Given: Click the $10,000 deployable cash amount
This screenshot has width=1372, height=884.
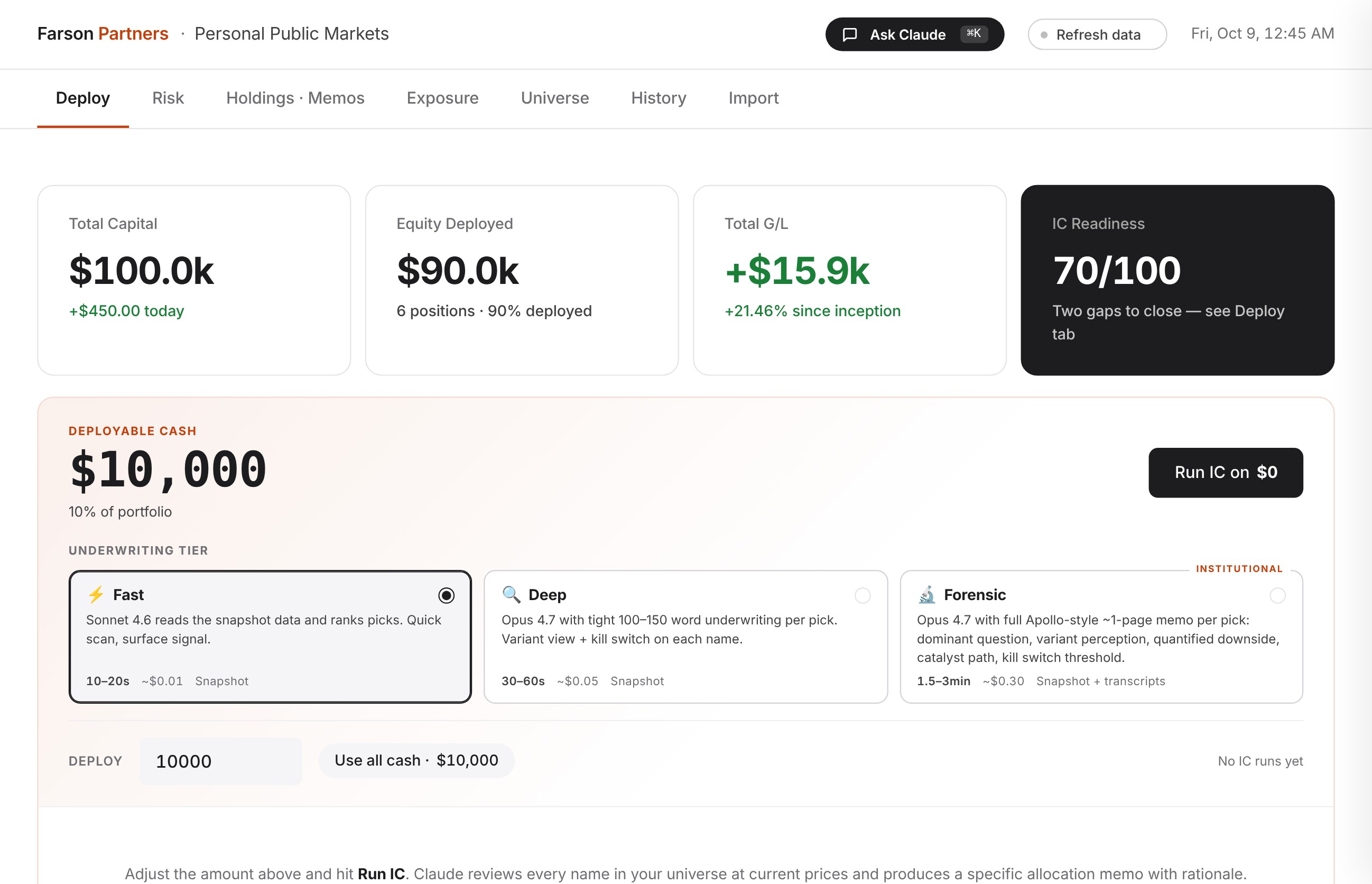Looking at the screenshot, I should coord(168,470).
